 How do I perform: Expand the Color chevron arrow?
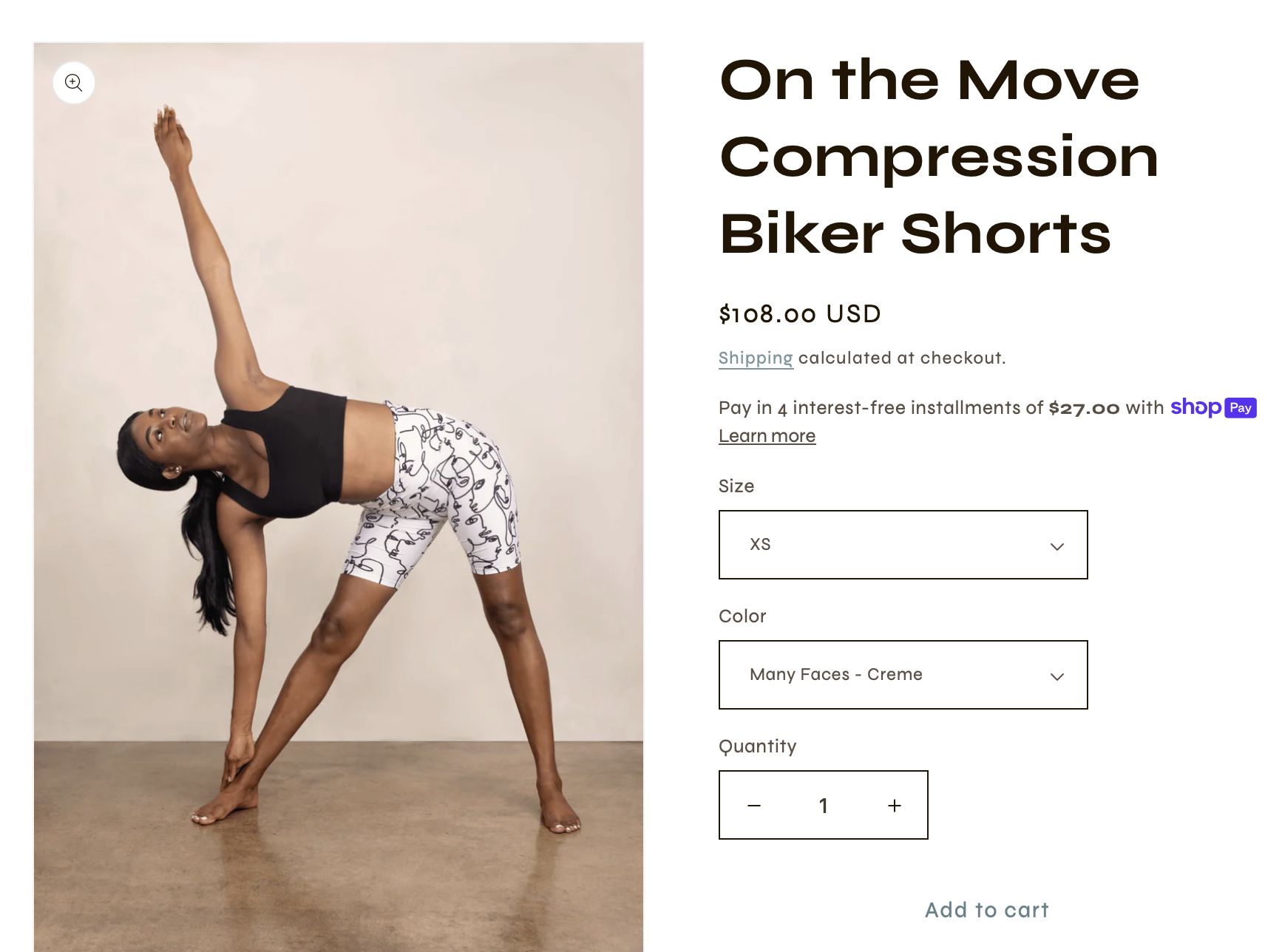point(1057,676)
